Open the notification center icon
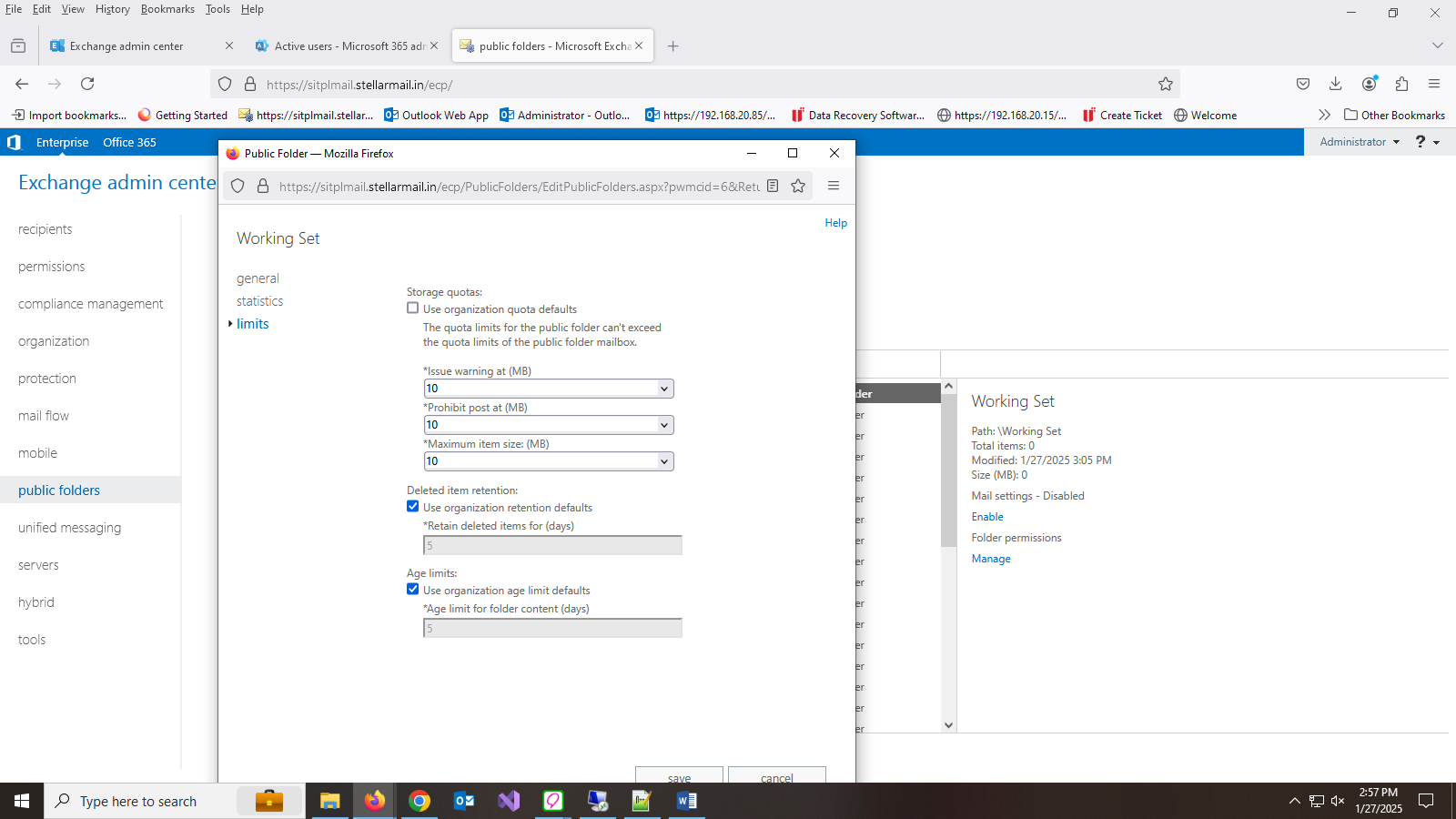Screen dimensions: 1456x819 tap(1427, 801)
